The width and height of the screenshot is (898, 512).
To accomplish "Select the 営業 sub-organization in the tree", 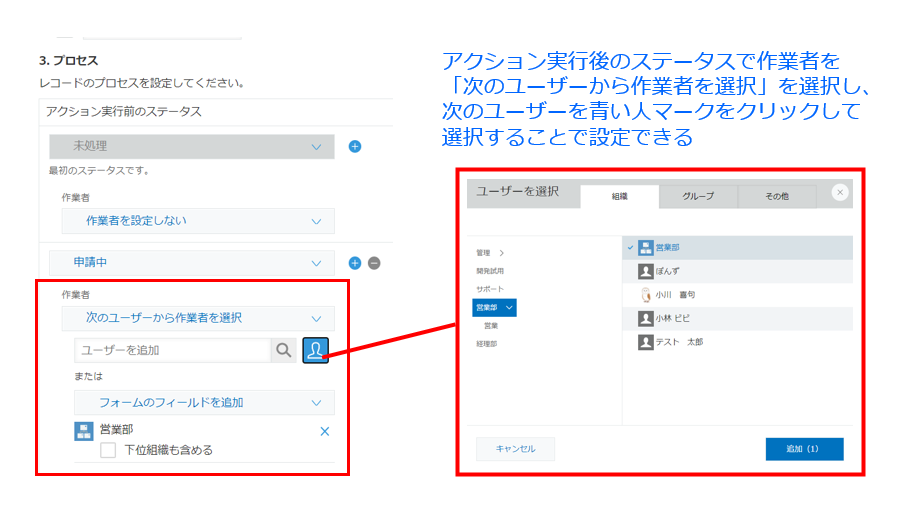I will (x=491, y=326).
